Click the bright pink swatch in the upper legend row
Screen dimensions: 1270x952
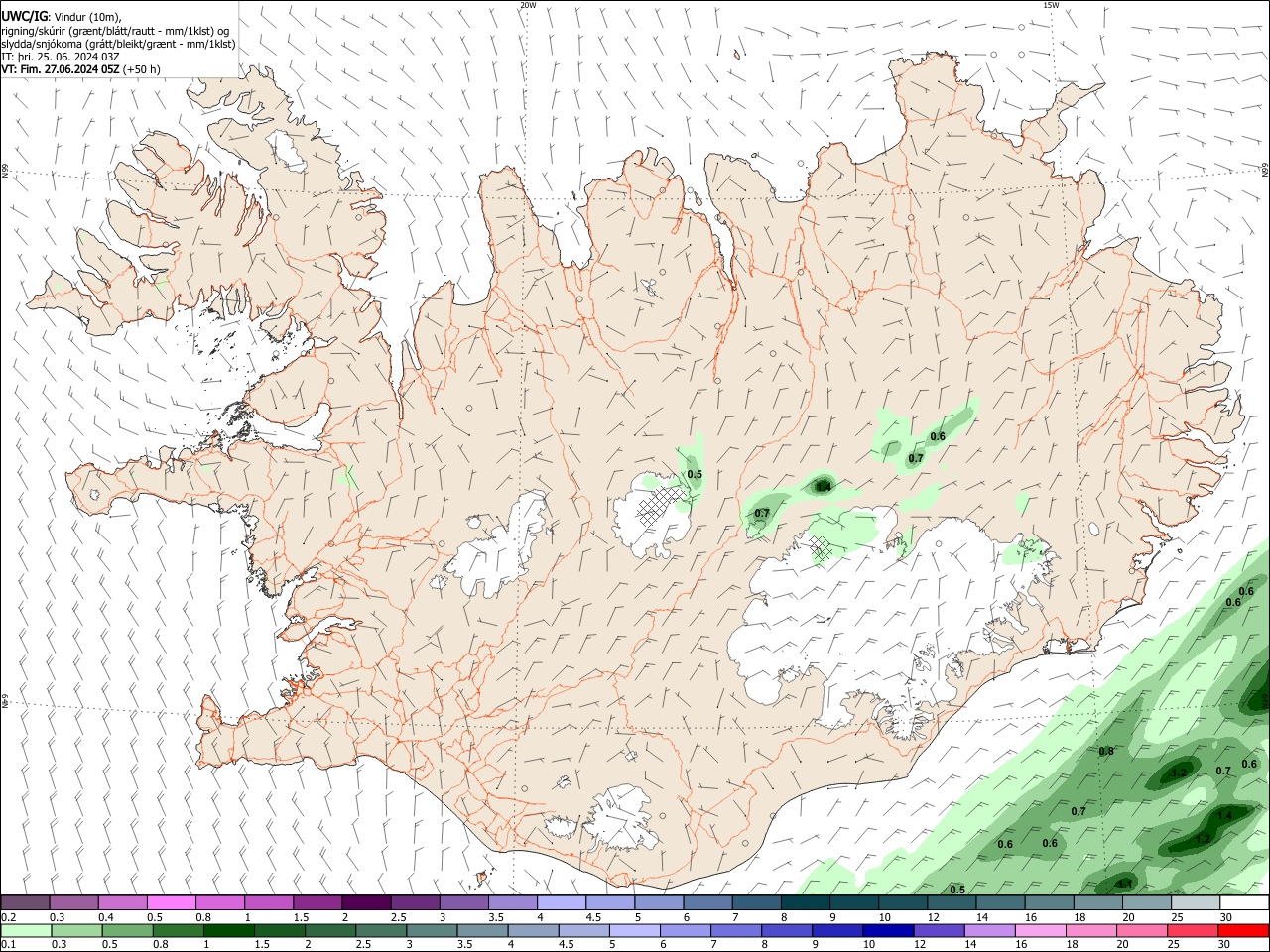(171, 903)
